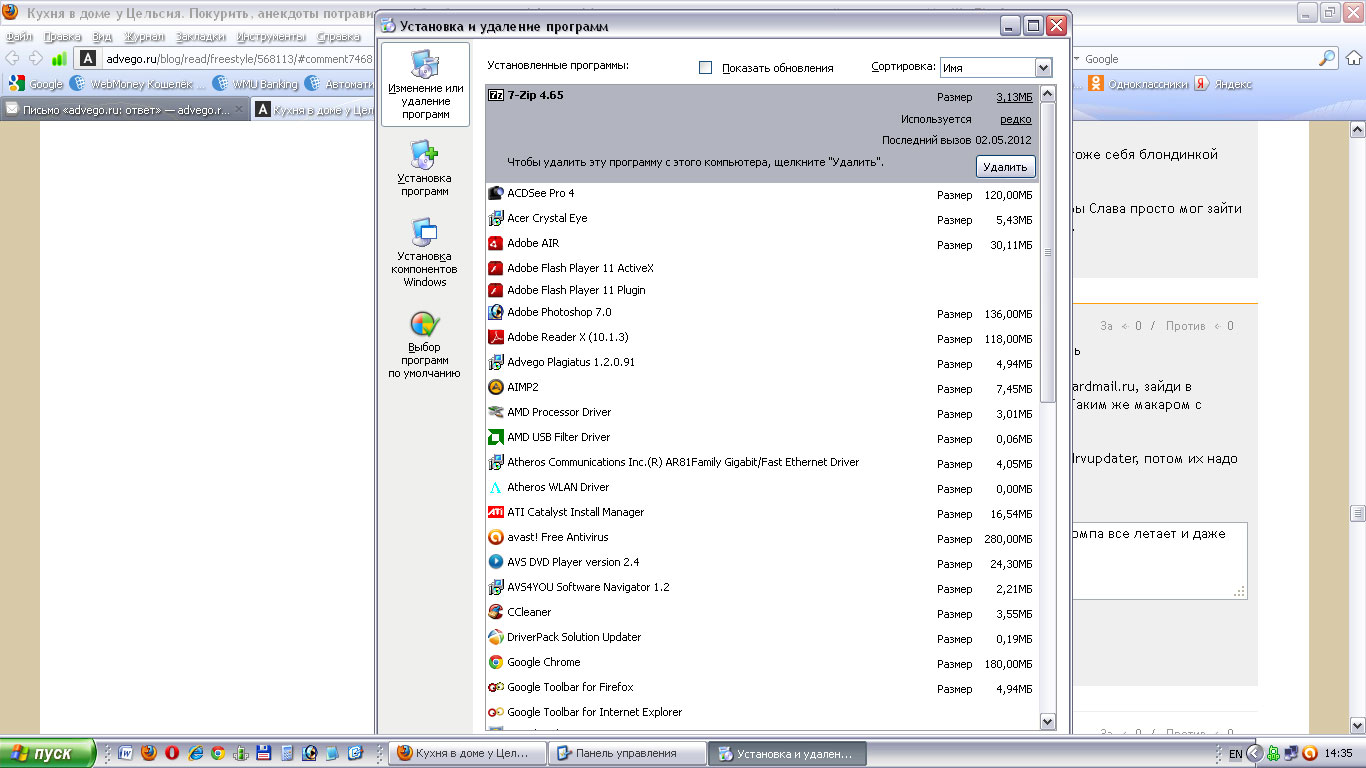This screenshot has height=768, width=1366.
Task: Open the Одноклассники bookmark in Firefox
Action: (x=1139, y=85)
